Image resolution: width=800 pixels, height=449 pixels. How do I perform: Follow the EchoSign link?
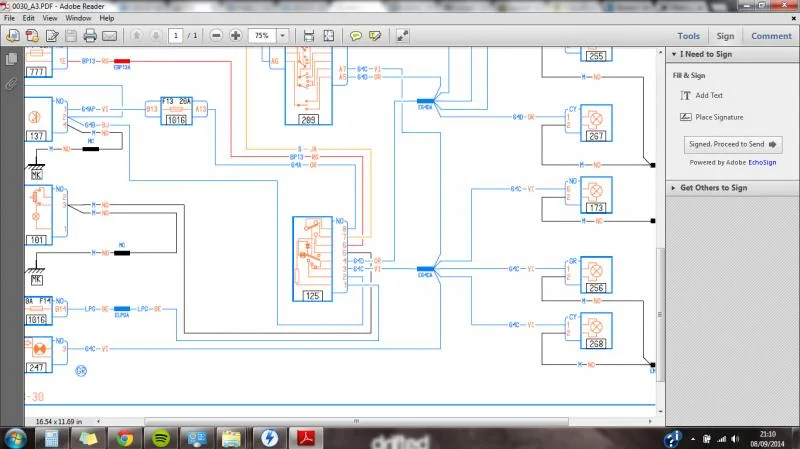pyautogui.click(x=762, y=162)
